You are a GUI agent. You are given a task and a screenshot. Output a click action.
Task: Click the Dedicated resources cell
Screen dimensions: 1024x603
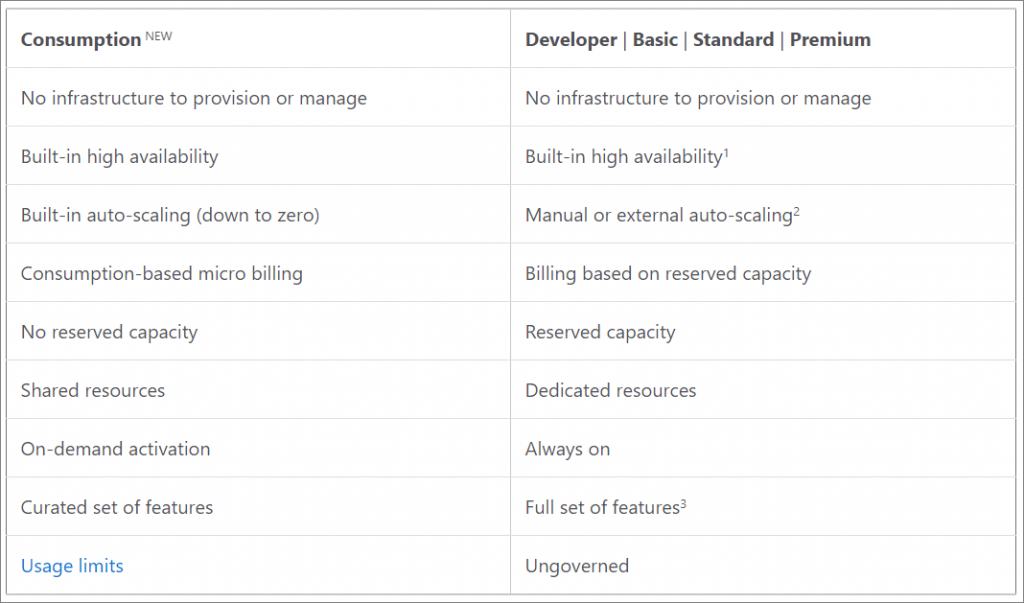(x=610, y=390)
